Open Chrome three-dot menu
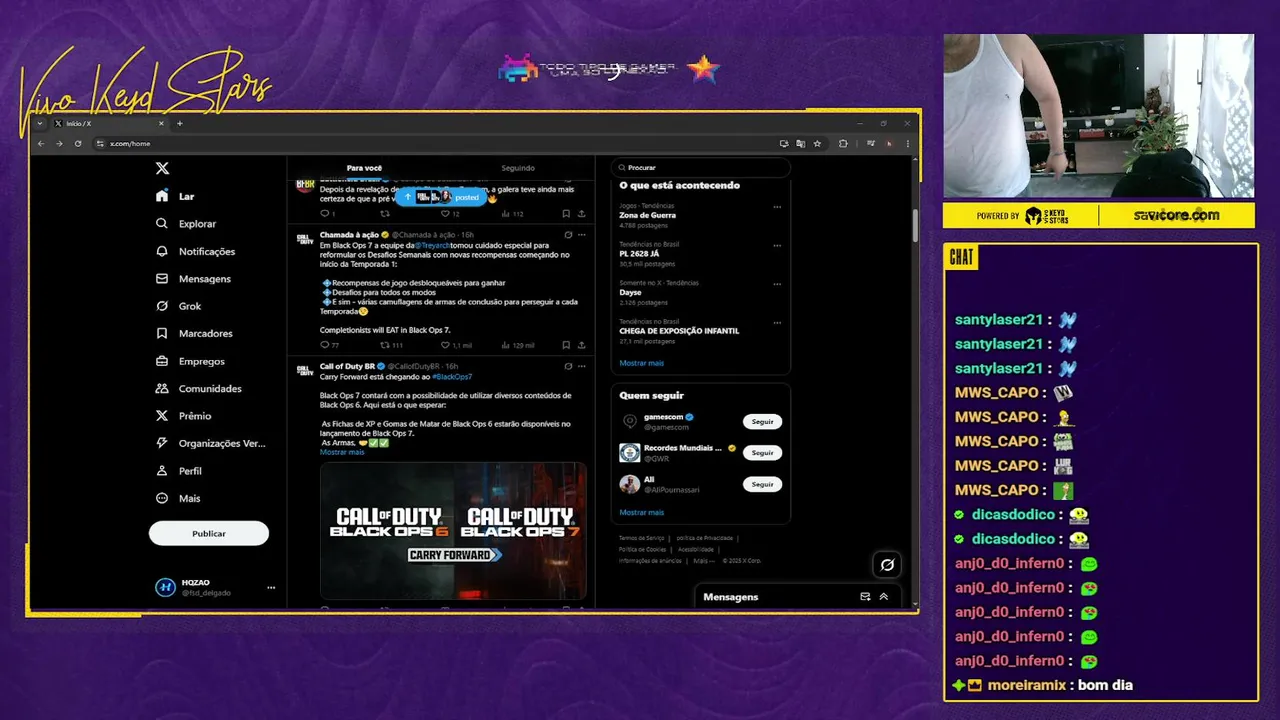The height and width of the screenshot is (720, 1280). [908, 144]
